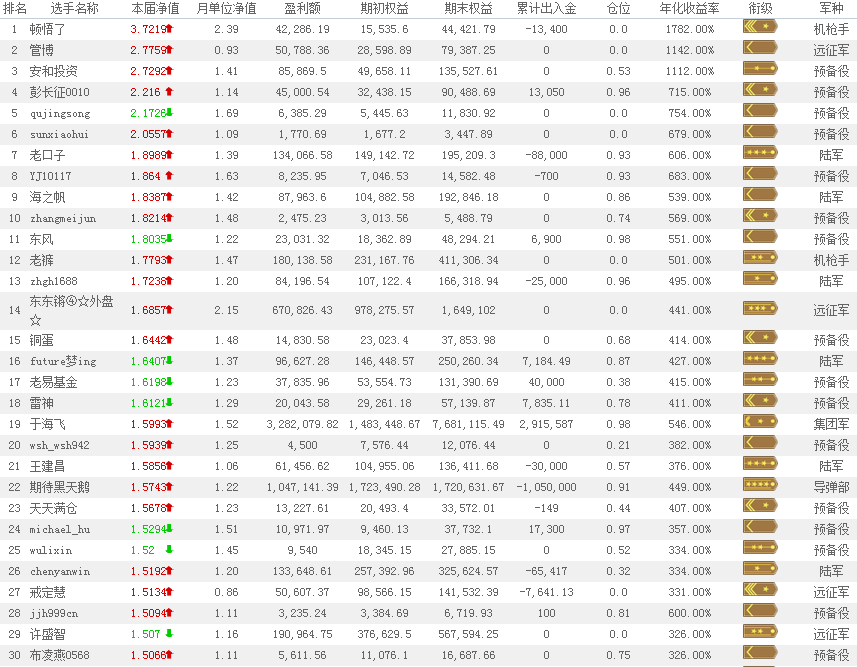Click the rank badge icon for 铜蛋
This screenshot has height=667, width=857.
pos(760,338)
